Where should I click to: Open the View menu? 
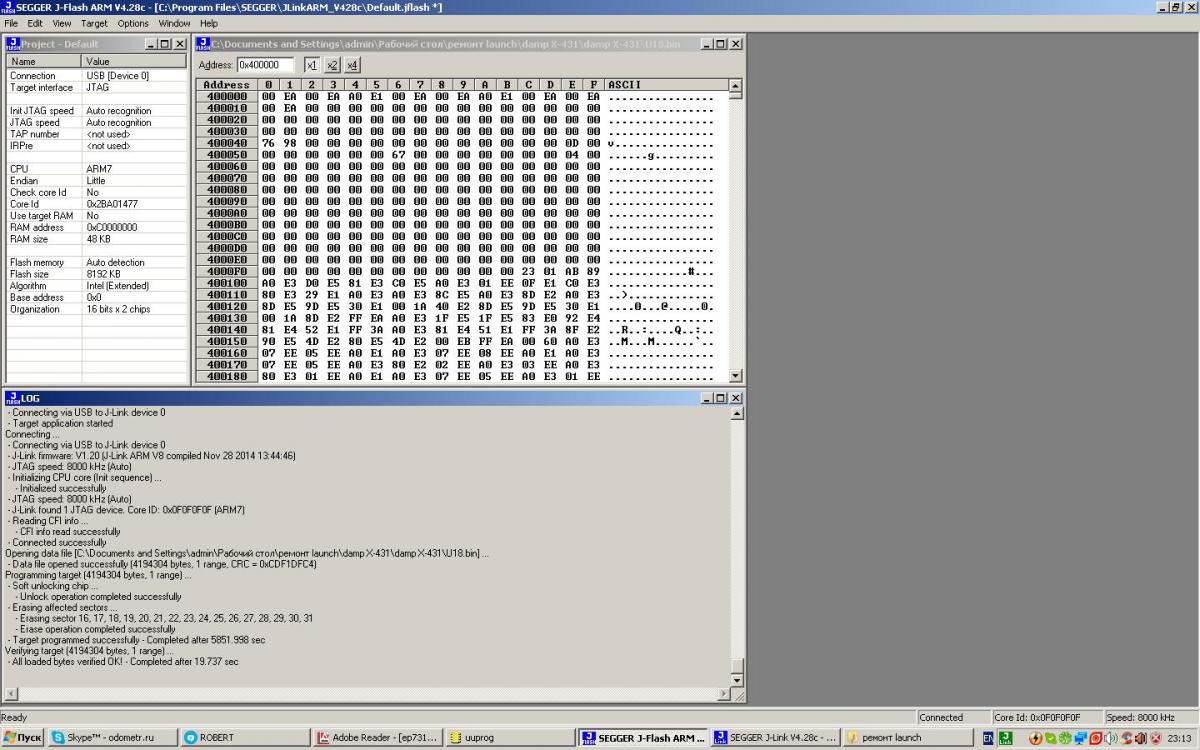pos(62,23)
